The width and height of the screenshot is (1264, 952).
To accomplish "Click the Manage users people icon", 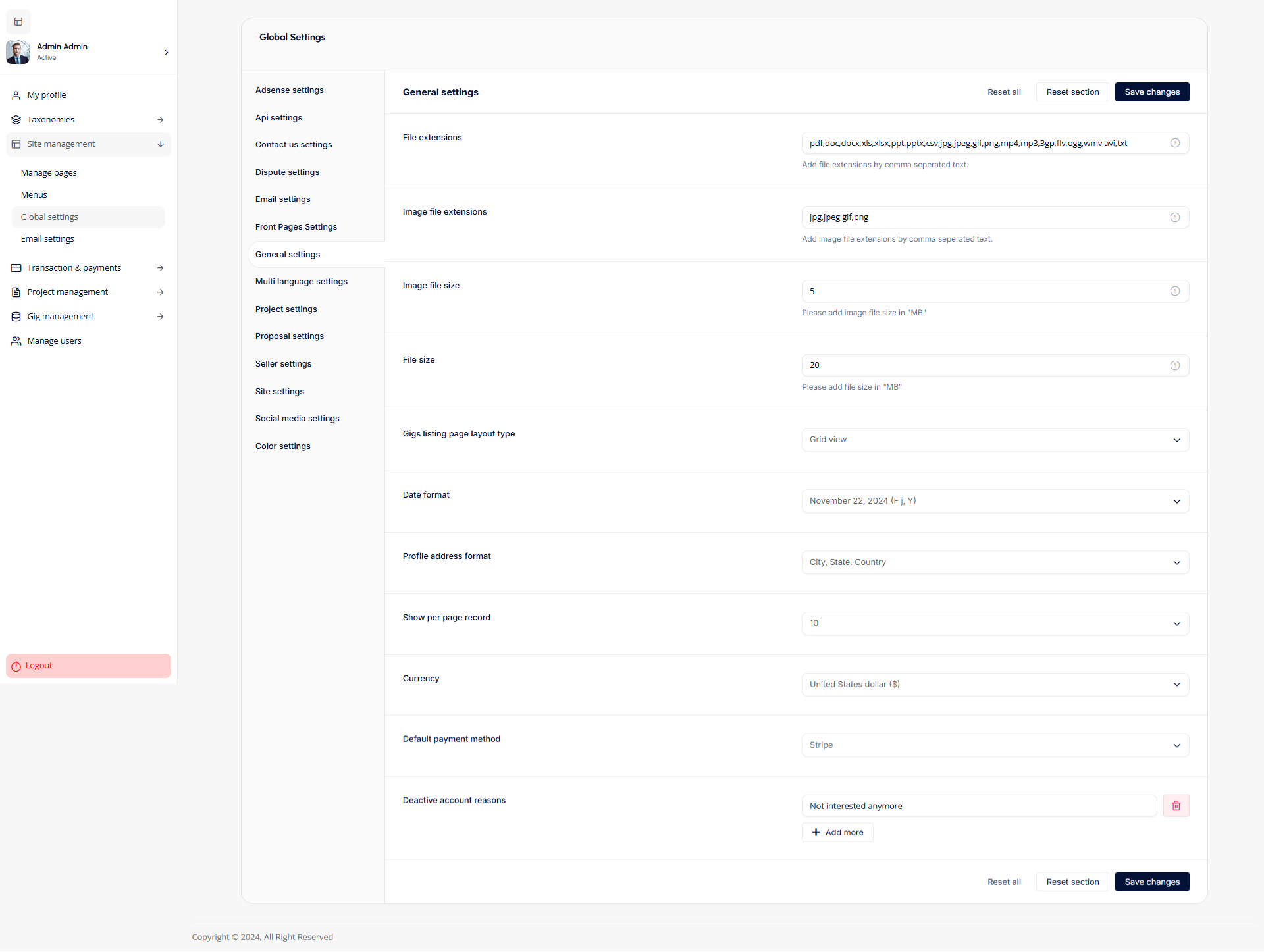I will (16, 341).
